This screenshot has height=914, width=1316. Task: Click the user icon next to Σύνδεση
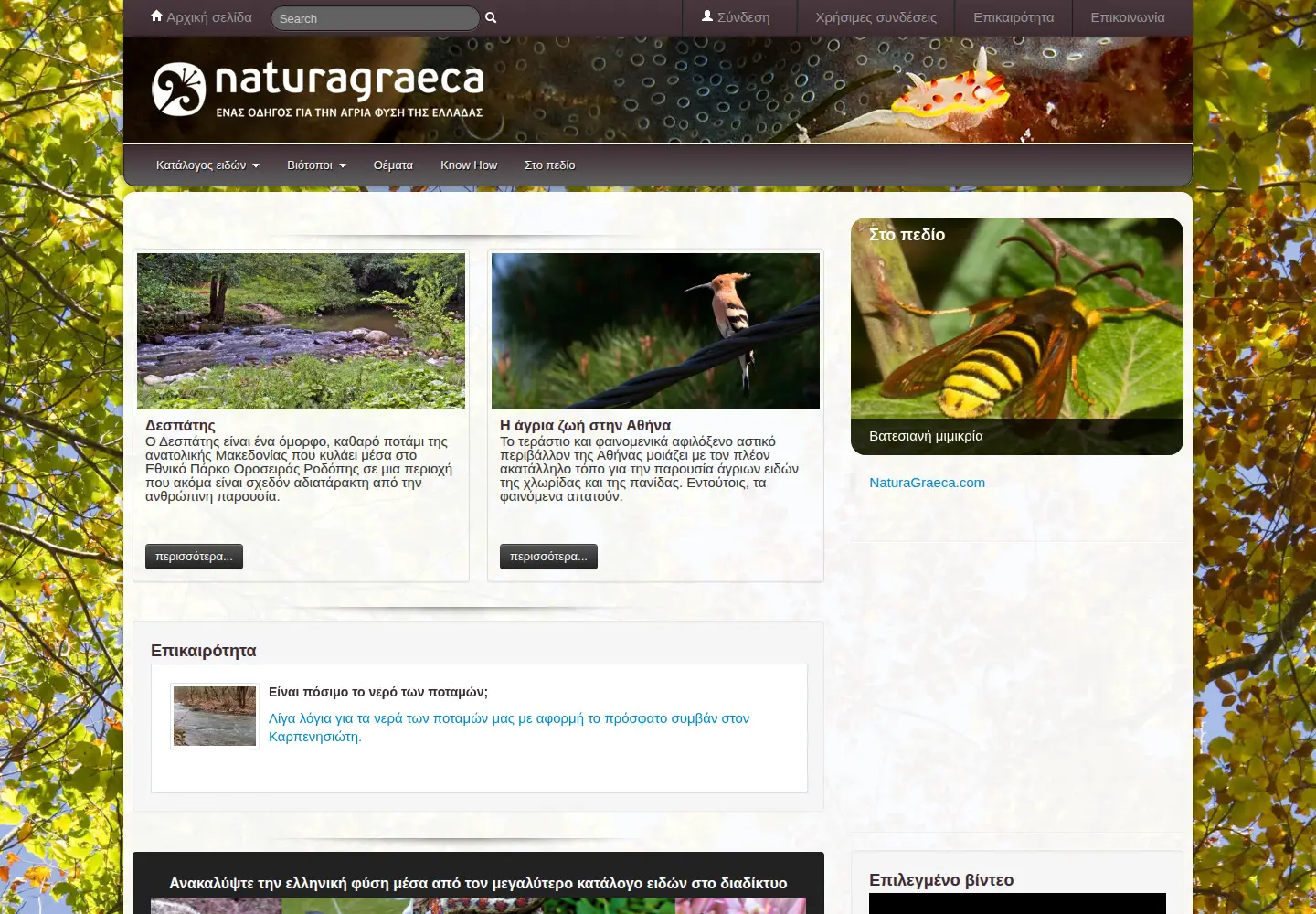(x=707, y=16)
